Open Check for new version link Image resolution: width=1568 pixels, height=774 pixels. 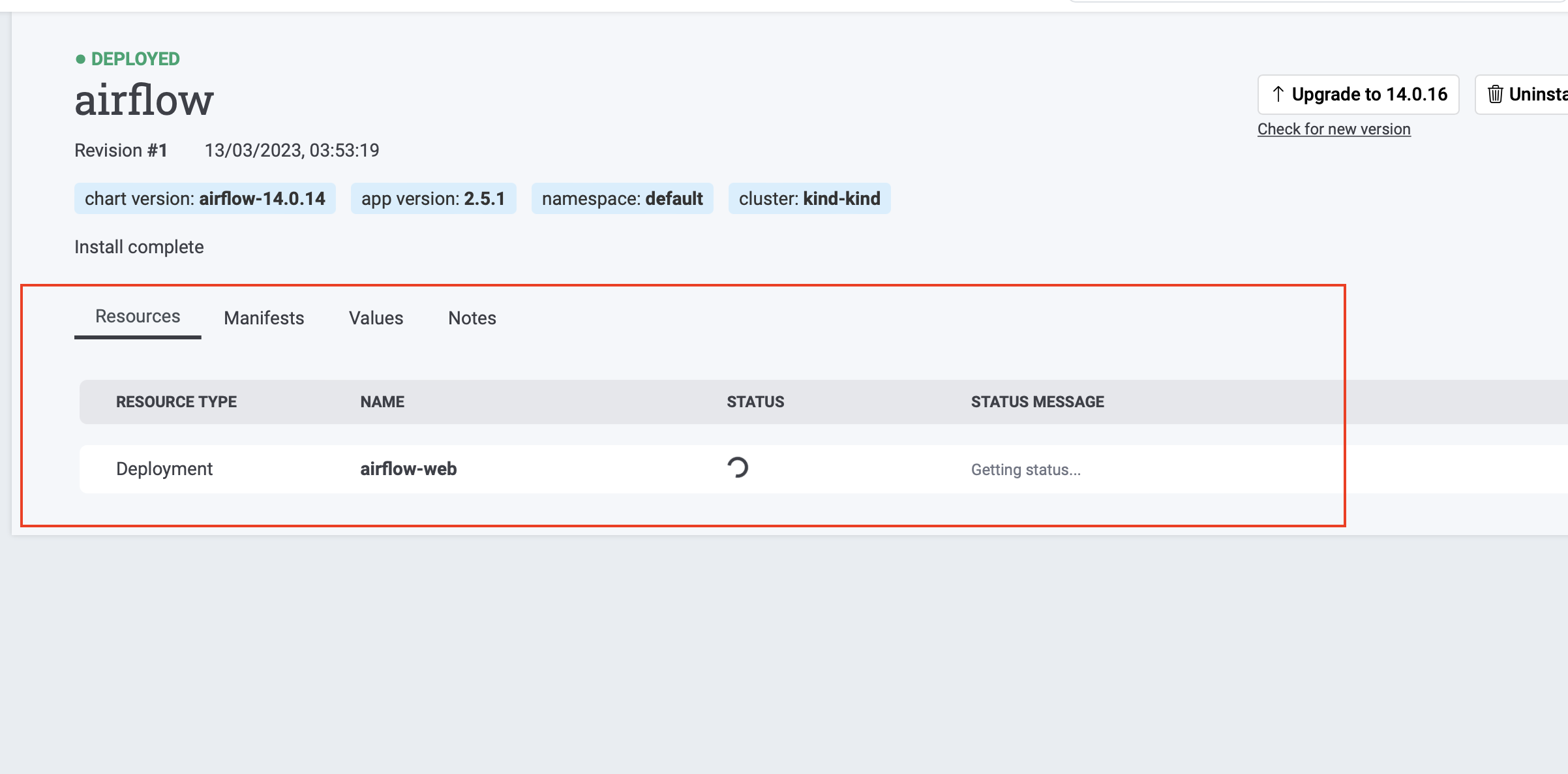point(1334,129)
